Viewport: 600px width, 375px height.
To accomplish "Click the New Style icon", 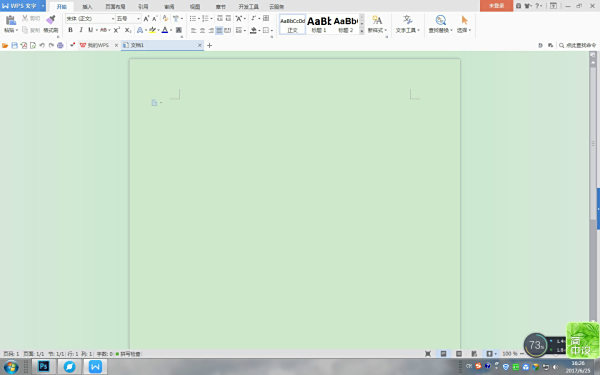I will (377, 20).
